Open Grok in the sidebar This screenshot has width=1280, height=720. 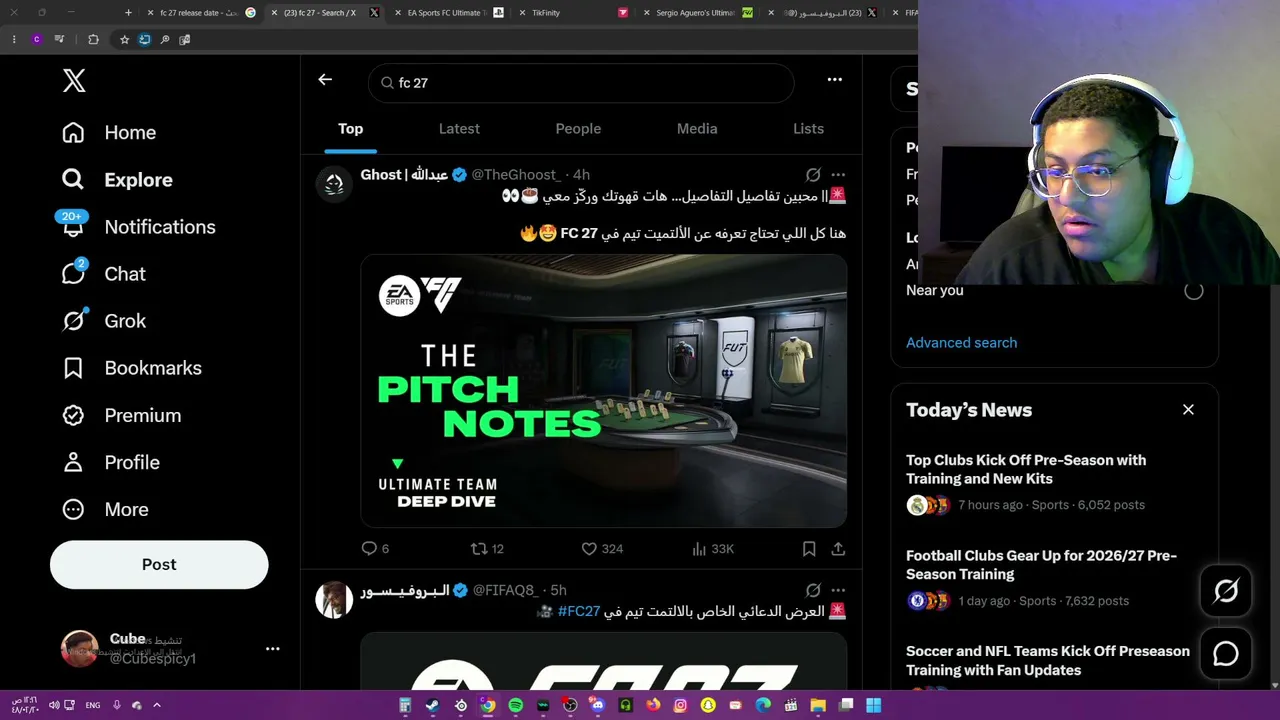coord(104,321)
